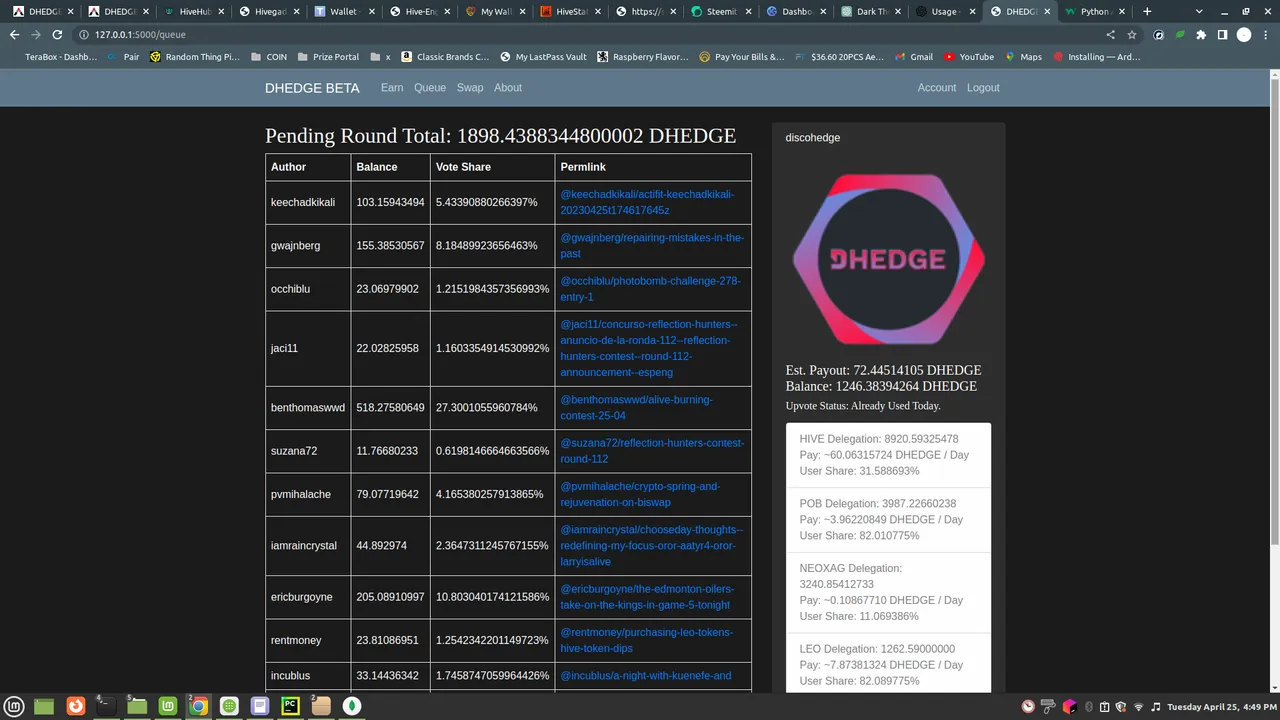
Task: Go to the Swap page
Action: (x=470, y=88)
